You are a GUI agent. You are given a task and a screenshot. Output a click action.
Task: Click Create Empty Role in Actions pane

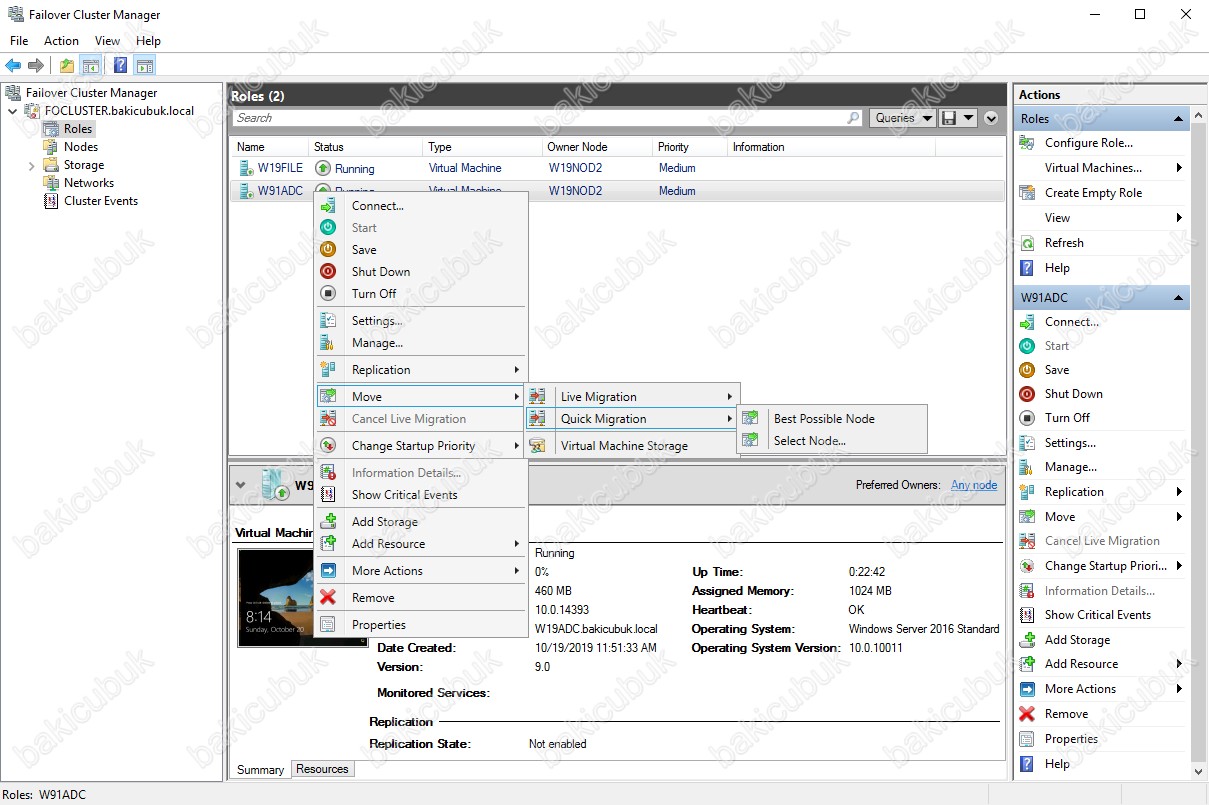tap(1093, 193)
